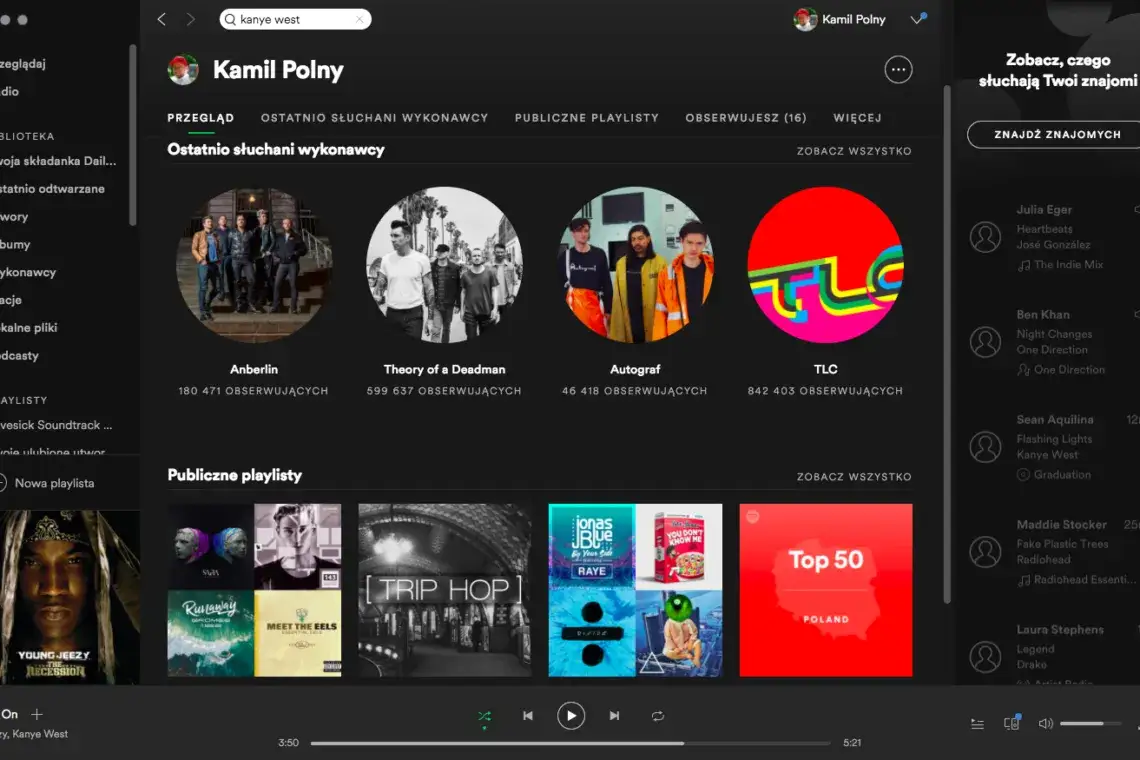Click the Devices Available icon

click(x=1011, y=723)
